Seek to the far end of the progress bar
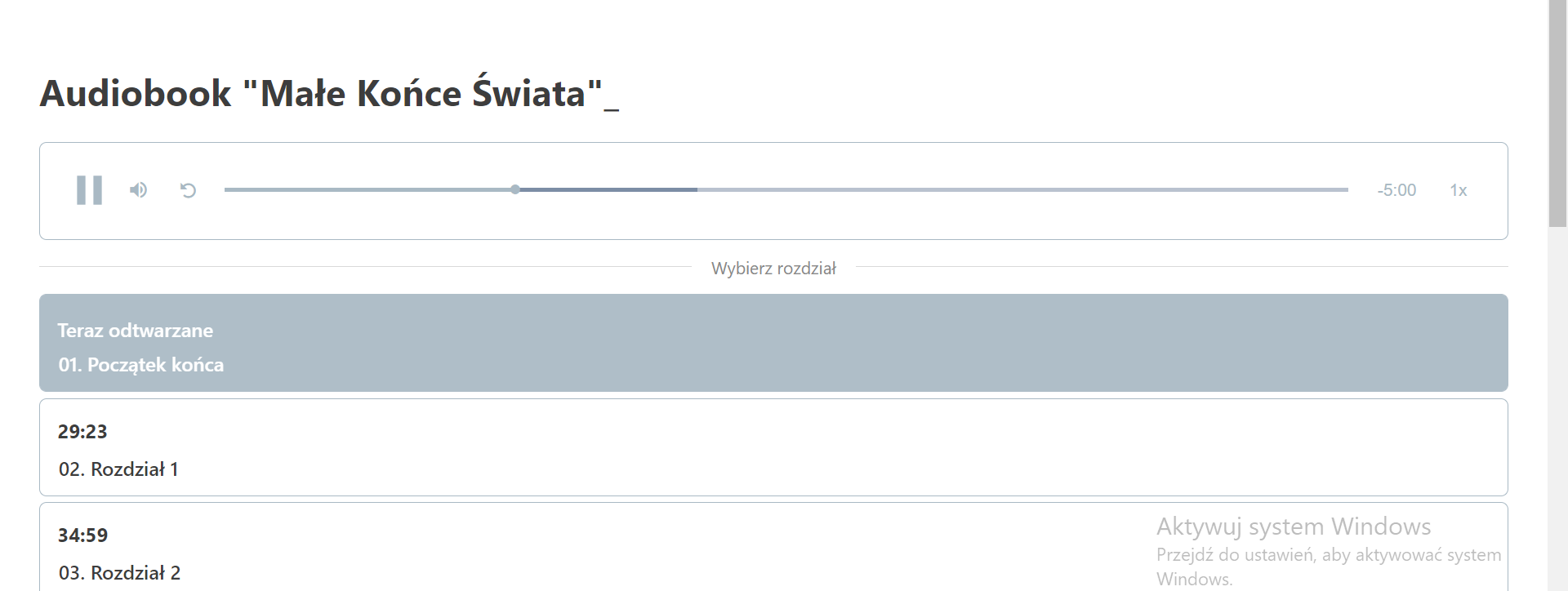The image size is (1568, 591). pos(1346,189)
